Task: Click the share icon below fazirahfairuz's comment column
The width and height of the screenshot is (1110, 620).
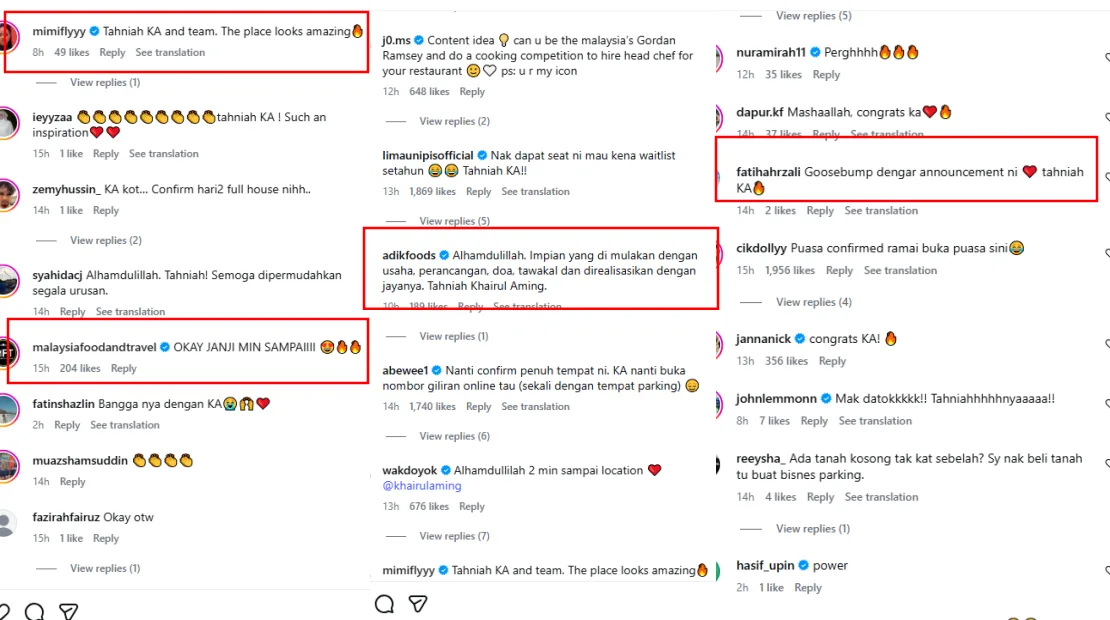Action: (x=68, y=612)
